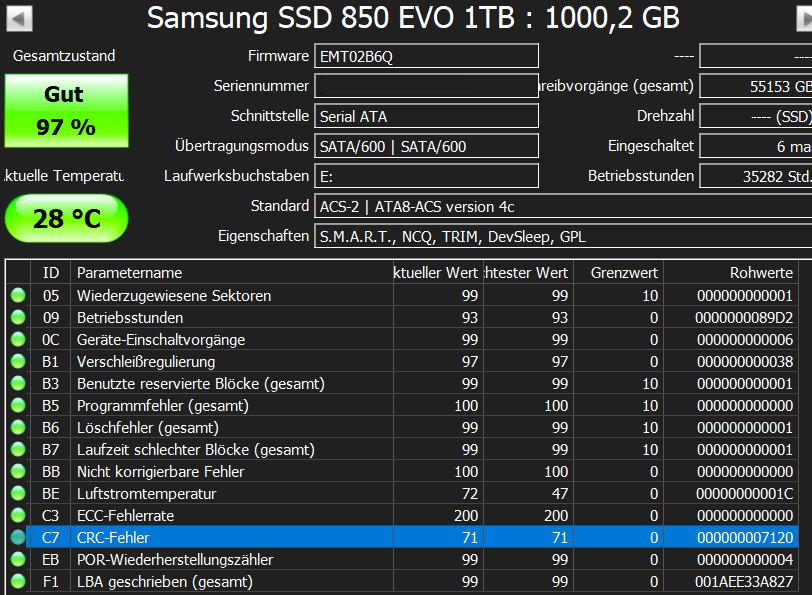812x595 pixels.
Task: Click the Eigenschaften field listing S.M.A.R.T., NCQ, TRIM
Action: [563, 236]
